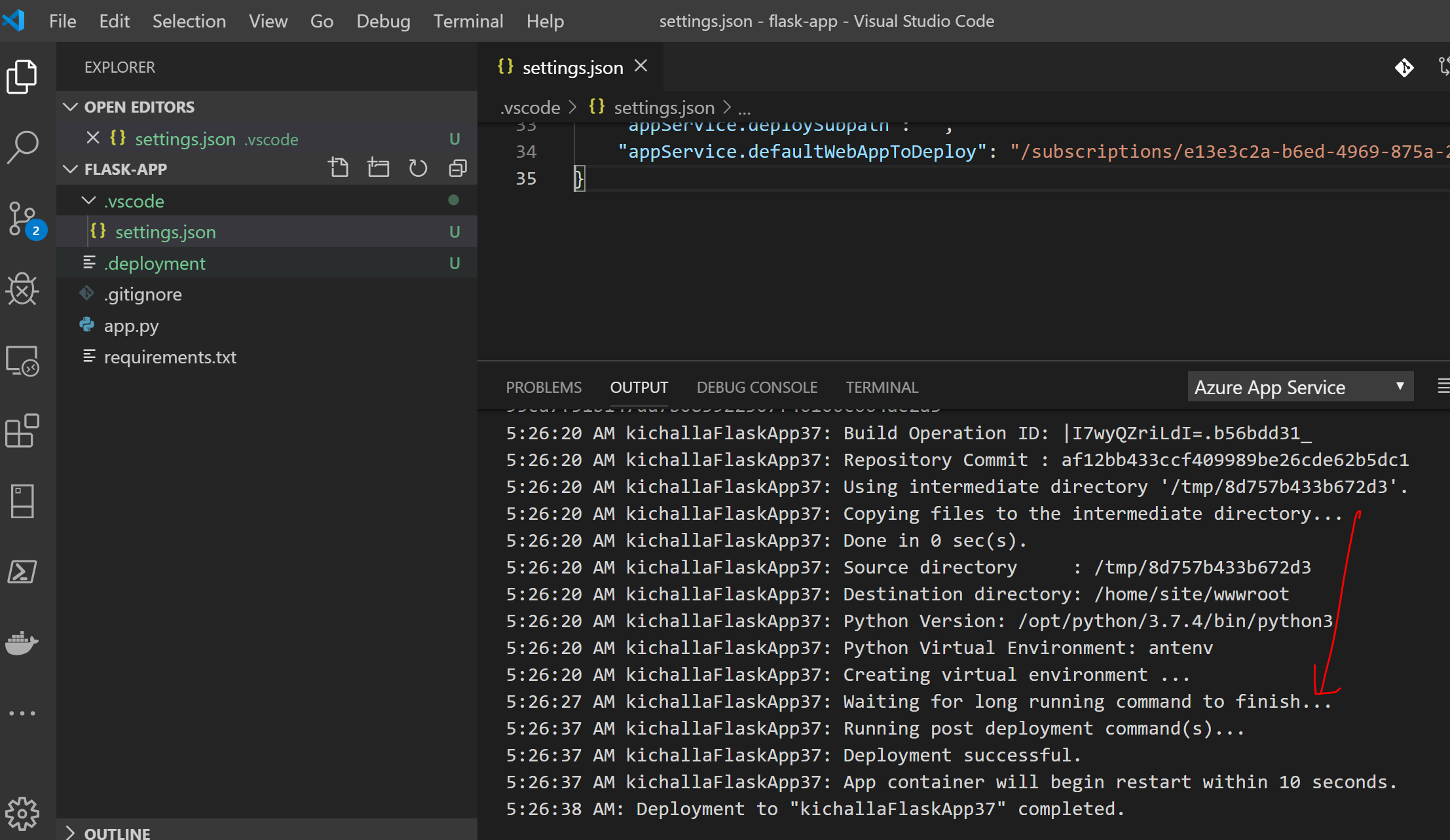Collapse the .vscode folder
Image resolution: width=1450 pixels, height=840 pixels.
[x=89, y=200]
